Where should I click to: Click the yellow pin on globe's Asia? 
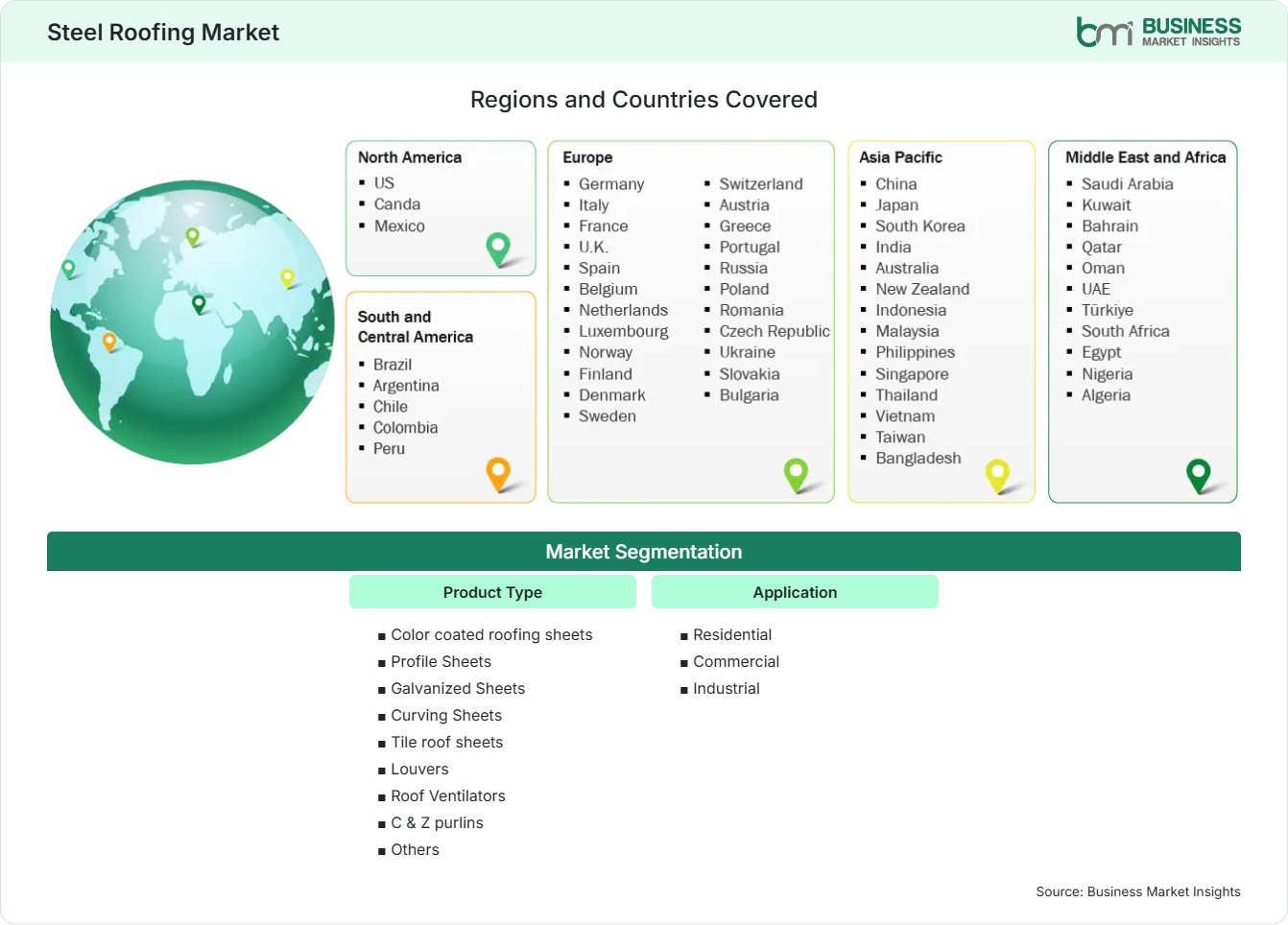(x=287, y=278)
